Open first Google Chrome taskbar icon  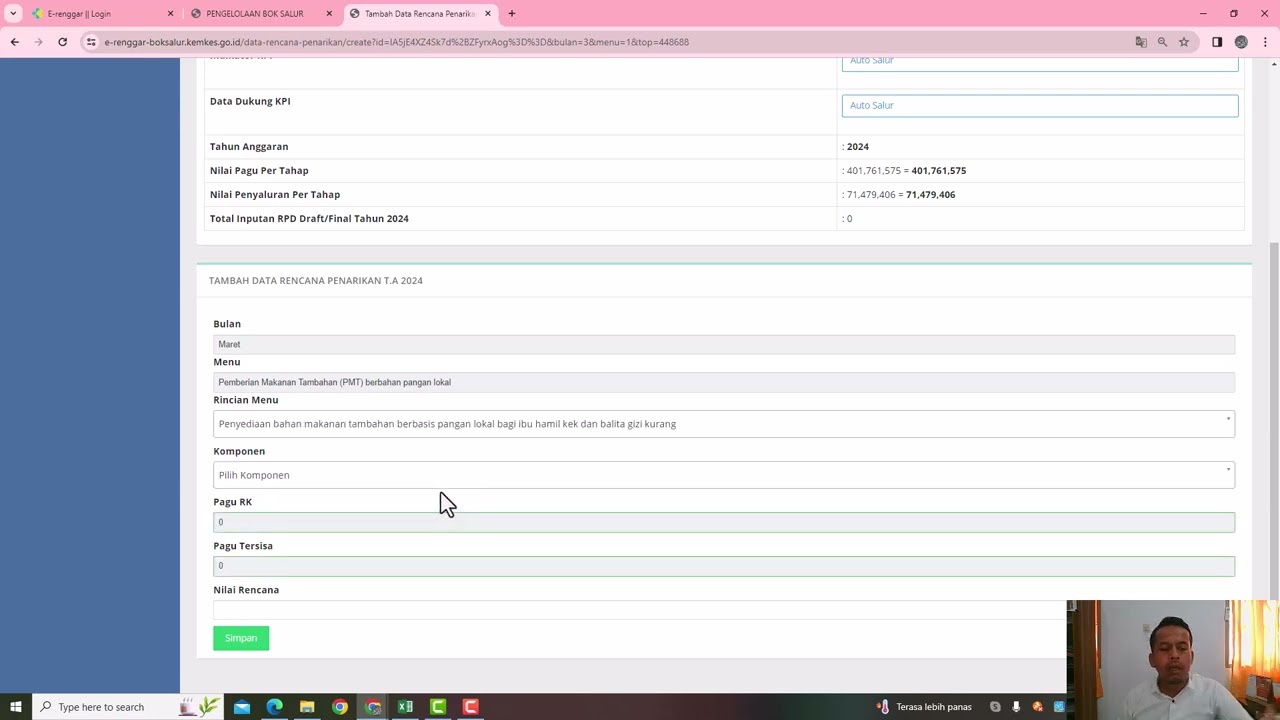[340, 707]
